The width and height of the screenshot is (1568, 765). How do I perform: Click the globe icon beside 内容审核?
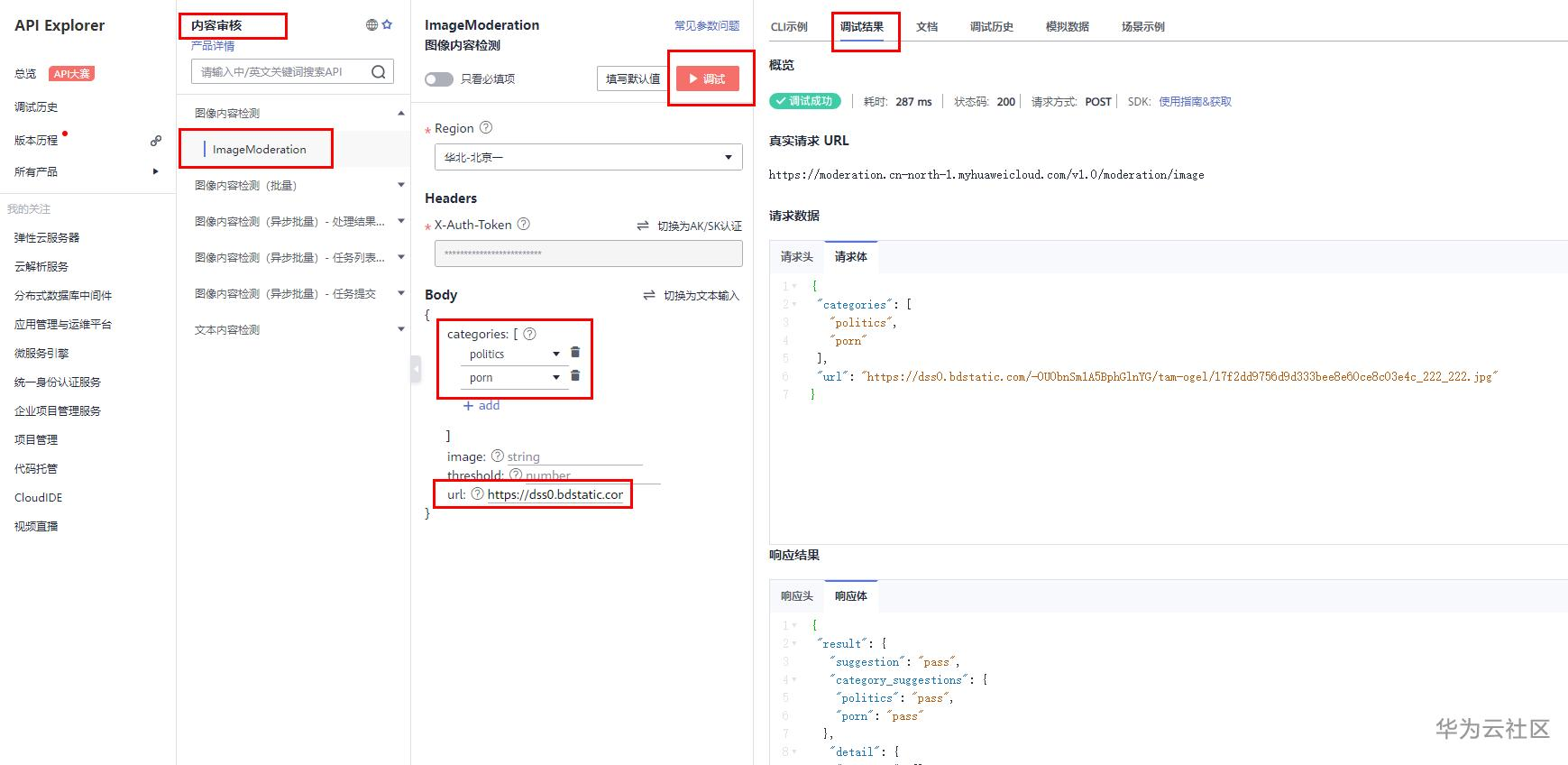pos(371,25)
